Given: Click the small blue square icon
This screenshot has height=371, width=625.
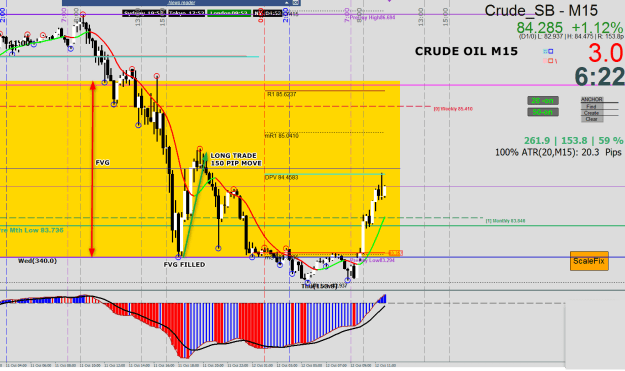Looking at the screenshot, I should point(550,51).
